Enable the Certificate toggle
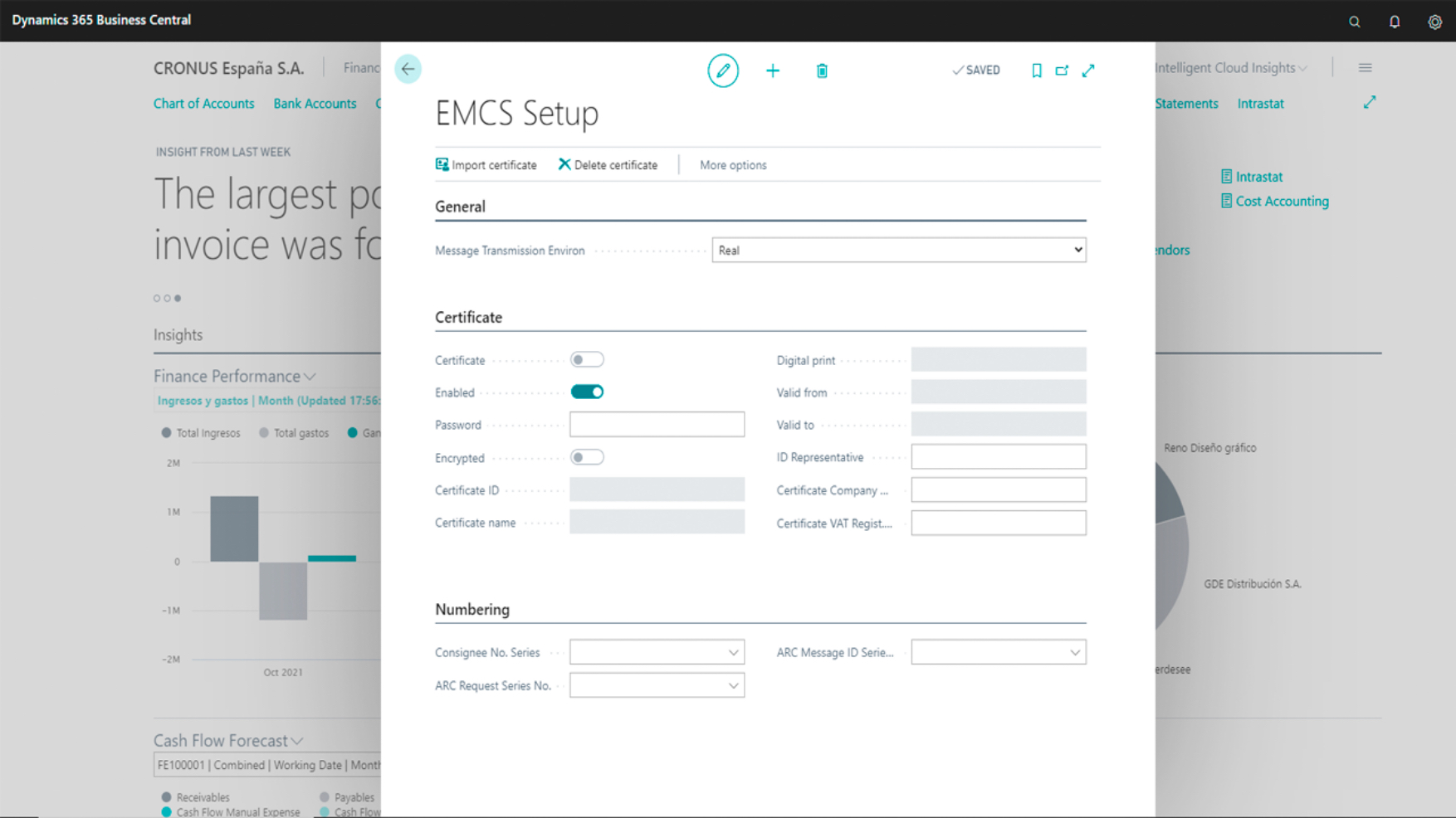Screen dimensions: 1456x818 coord(587,359)
